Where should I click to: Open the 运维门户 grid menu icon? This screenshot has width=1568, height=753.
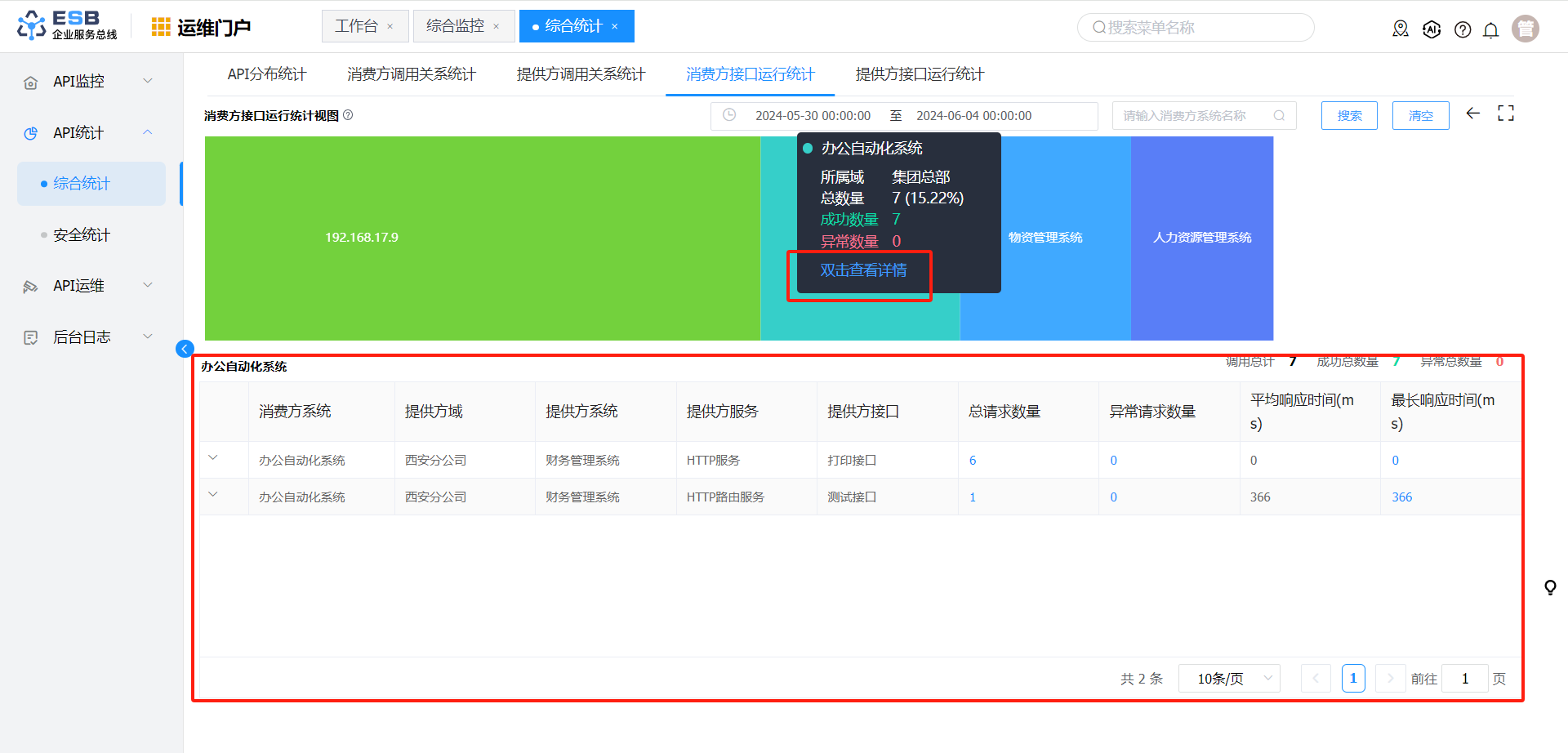tap(161, 27)
